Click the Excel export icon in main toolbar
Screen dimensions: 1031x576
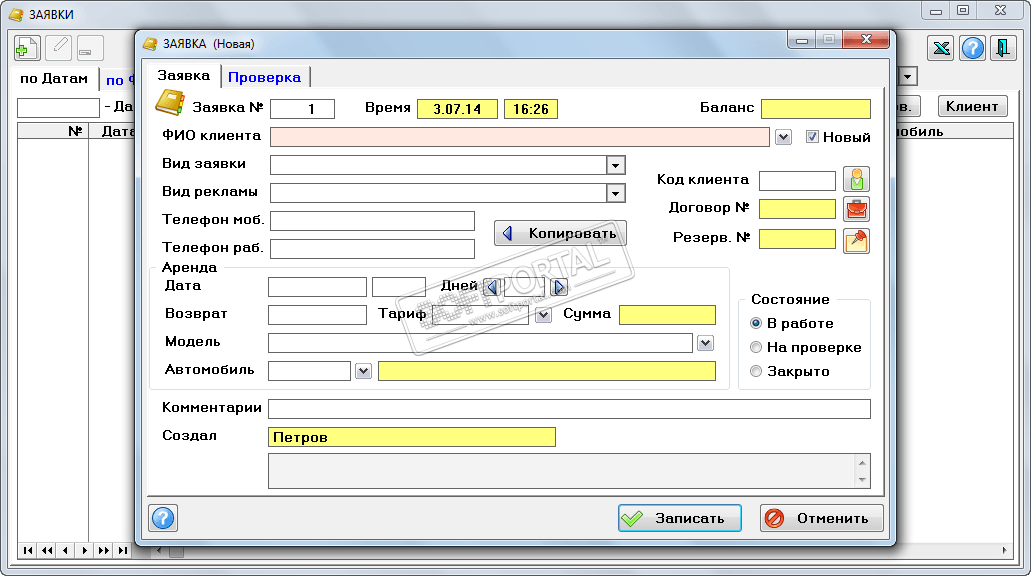click(941, 48)
